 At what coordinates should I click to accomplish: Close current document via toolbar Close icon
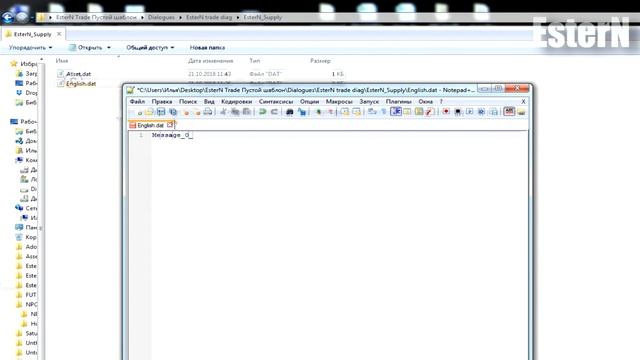point(186,111)
